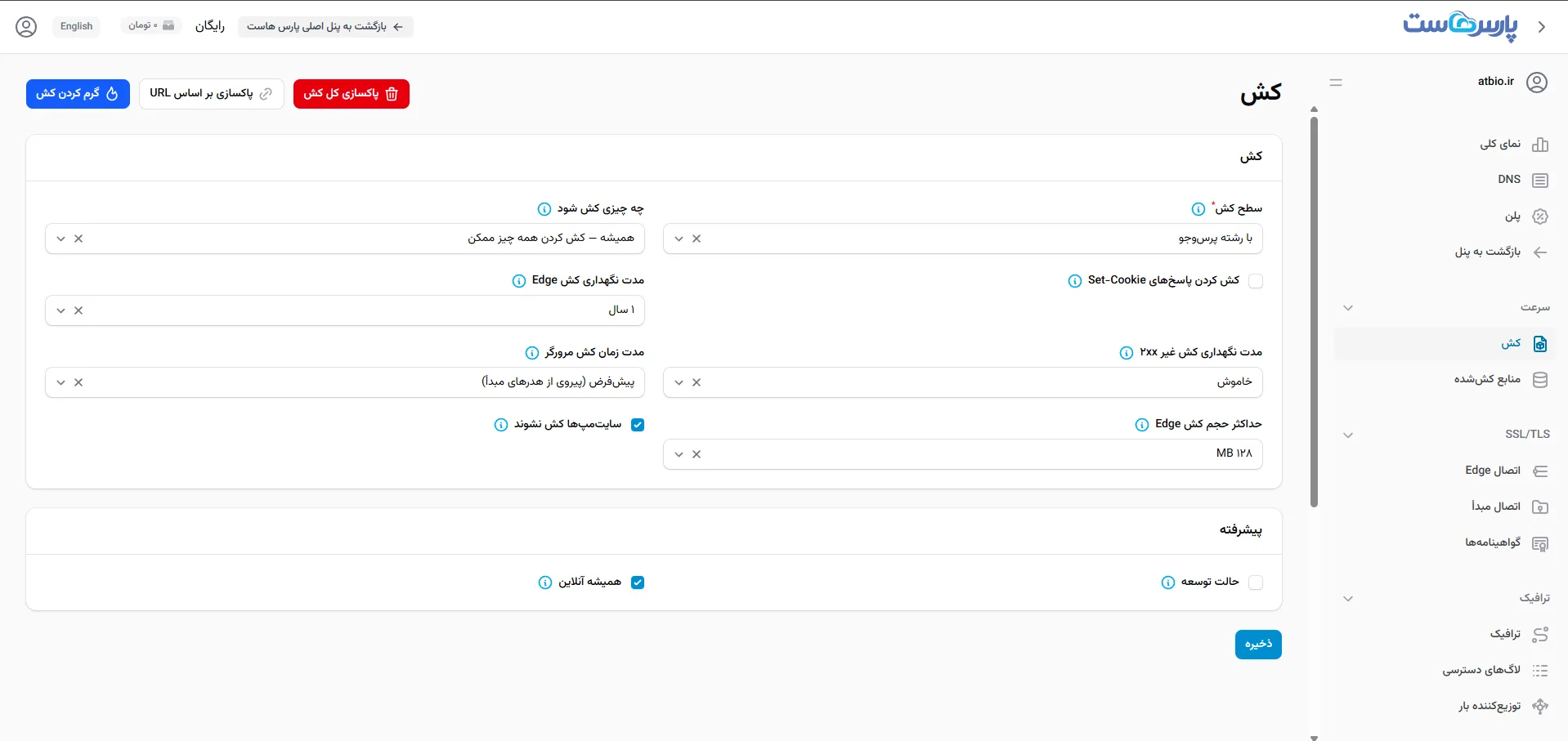The height and width of the screenshot is (741, 1568).
Task: Click بازگشت به پنل in sidebar
Action: [x=1445, y=252]
